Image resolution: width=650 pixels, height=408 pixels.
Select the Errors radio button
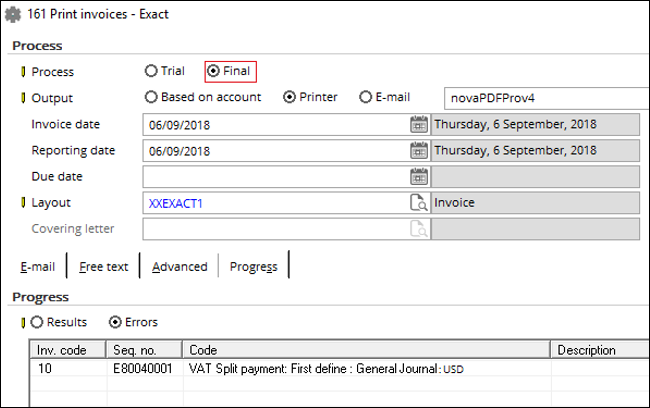(115, 322)
